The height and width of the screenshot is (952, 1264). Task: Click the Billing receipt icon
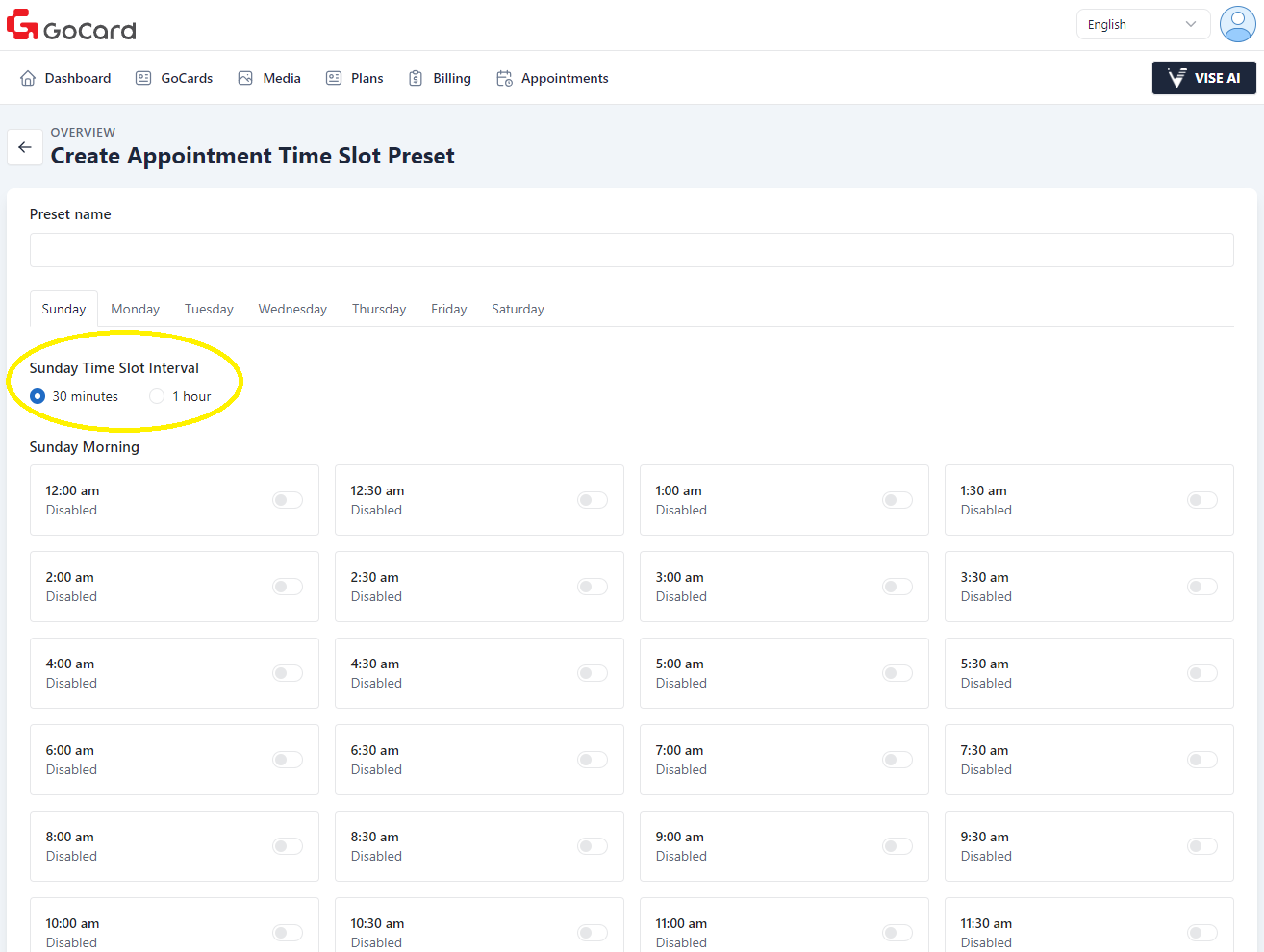pos(416,78)
